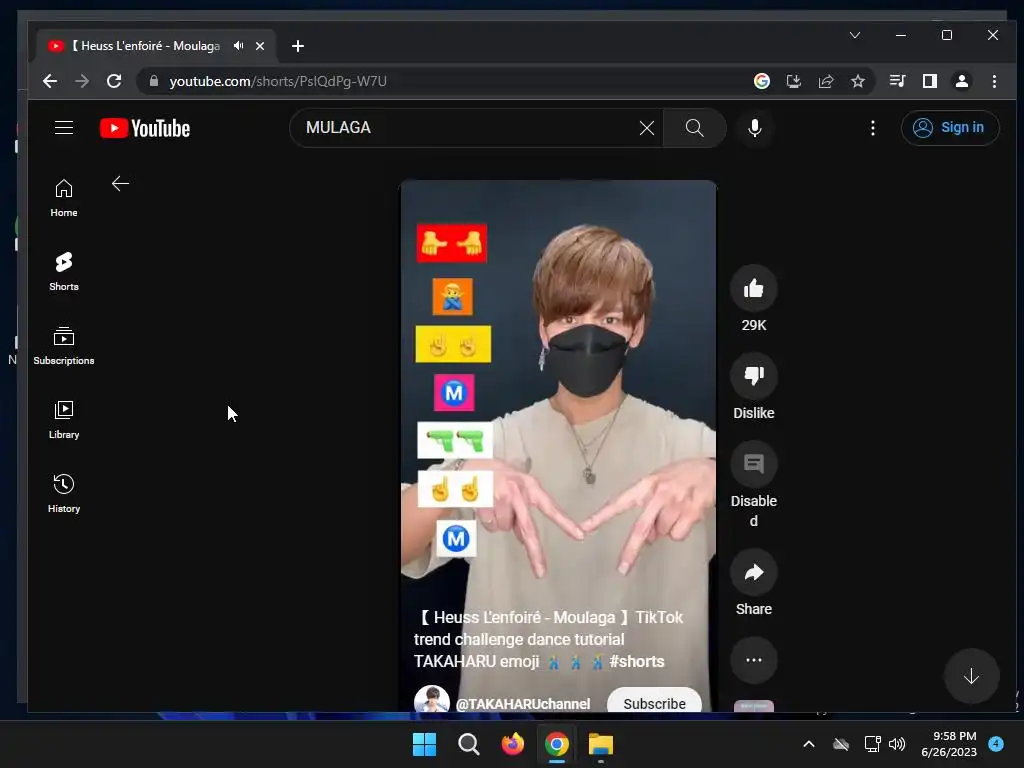The image size is (1024, 768).
Task: Go back in Chrome navigation
Action: click(x=50, y=81)
